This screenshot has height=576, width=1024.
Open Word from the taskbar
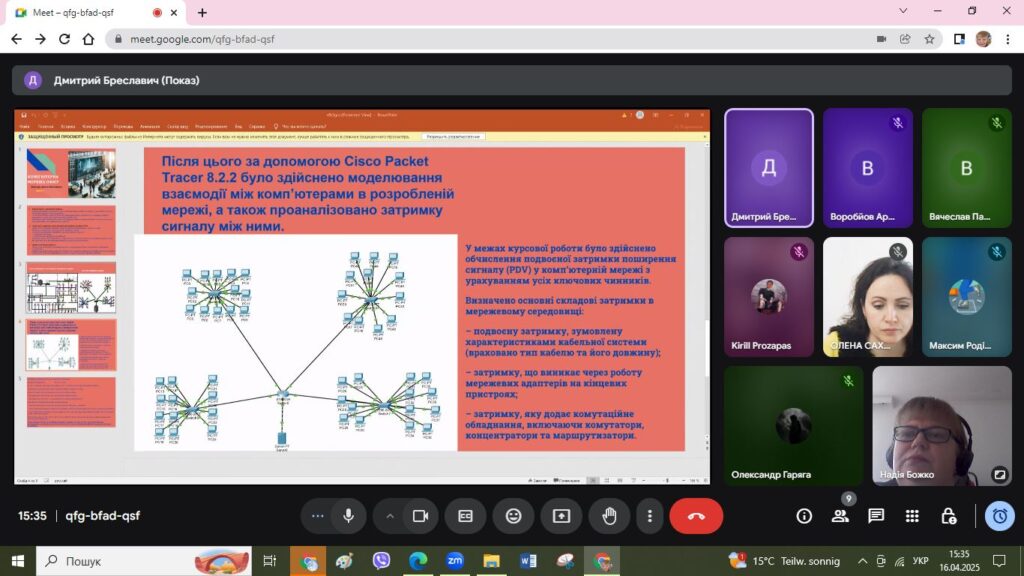pos(528,561)
